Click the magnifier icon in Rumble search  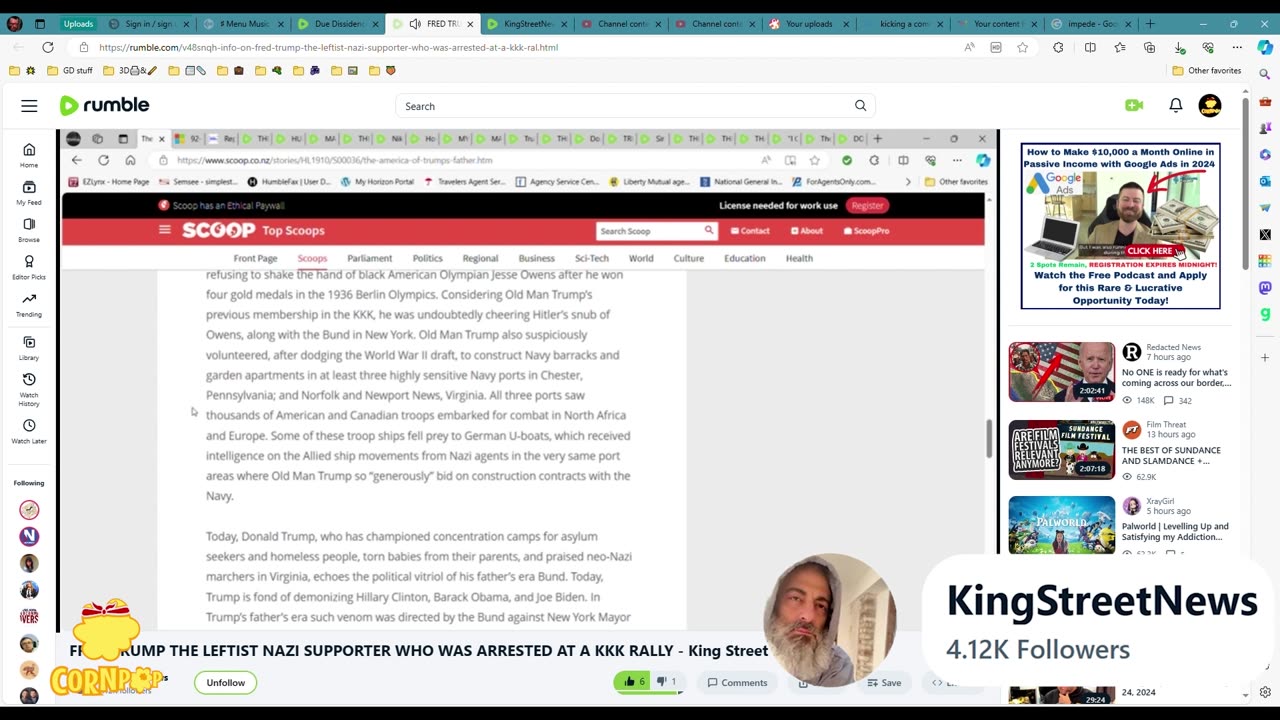(x=860, y=106)
